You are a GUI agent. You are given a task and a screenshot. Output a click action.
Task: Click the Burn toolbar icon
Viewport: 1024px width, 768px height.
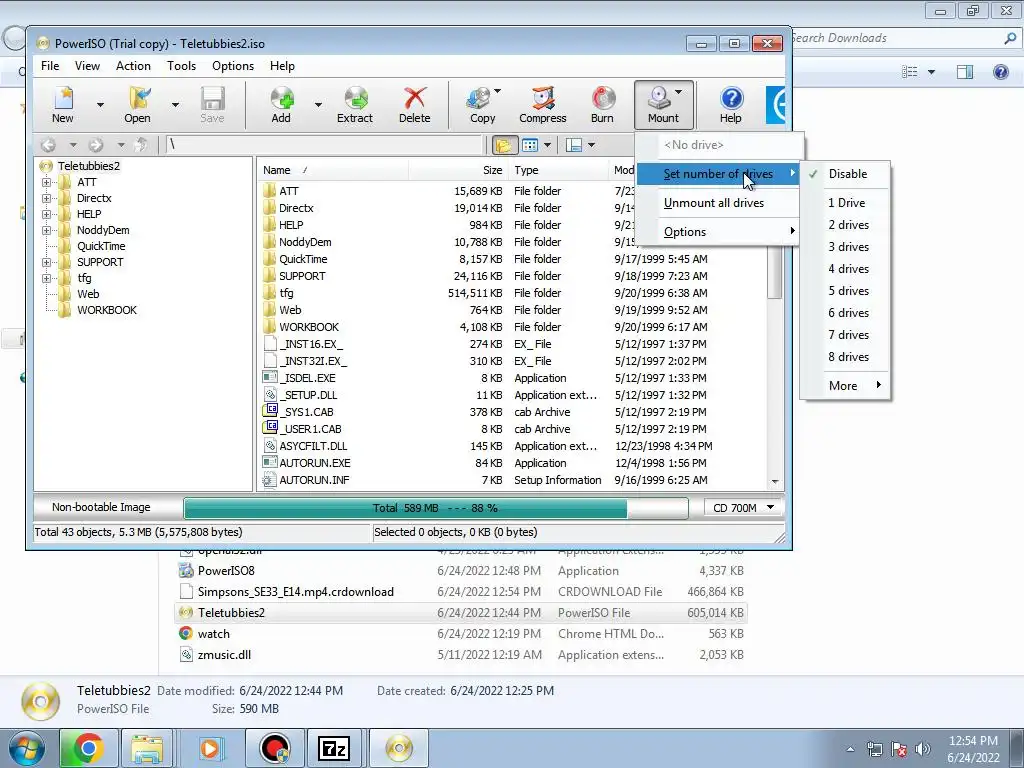(602, 104)
